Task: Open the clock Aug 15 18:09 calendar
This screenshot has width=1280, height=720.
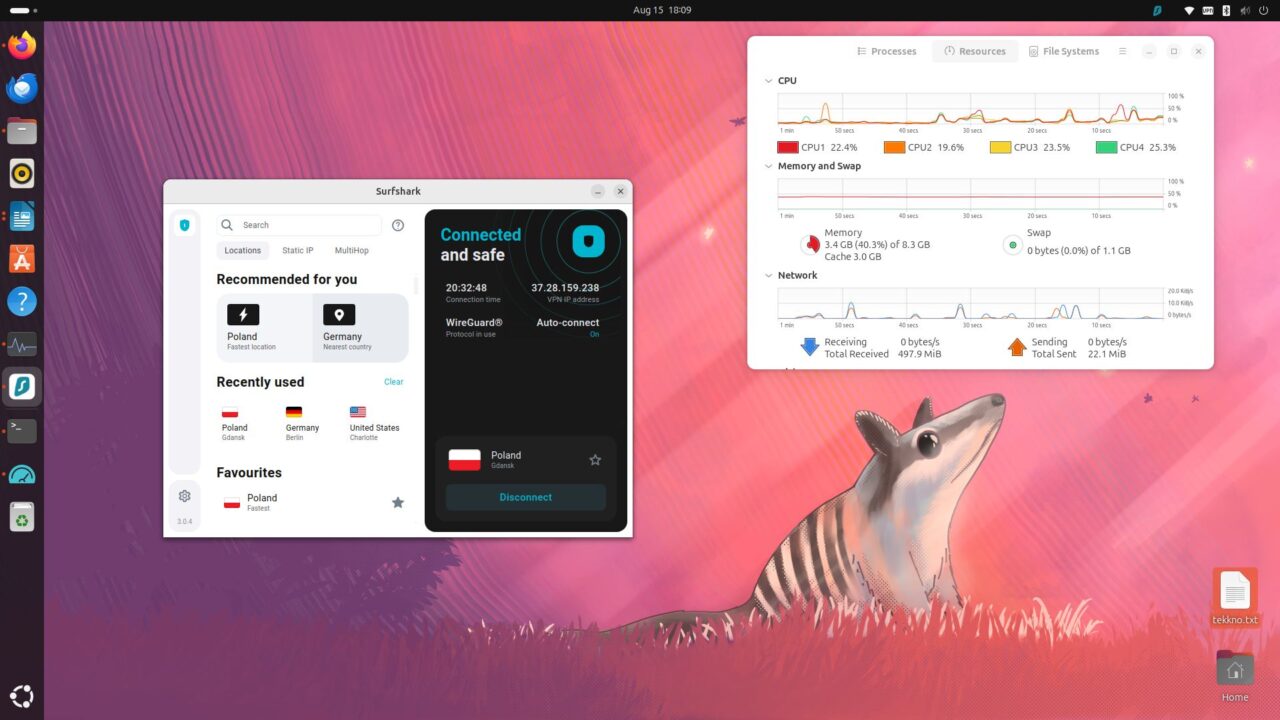Action: click(662, 10)
